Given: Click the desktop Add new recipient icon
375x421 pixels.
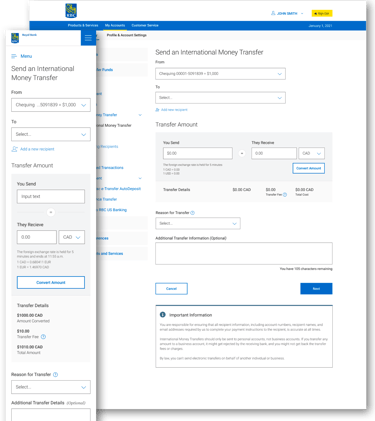Looking at the screenshot, I should [157, 110].
